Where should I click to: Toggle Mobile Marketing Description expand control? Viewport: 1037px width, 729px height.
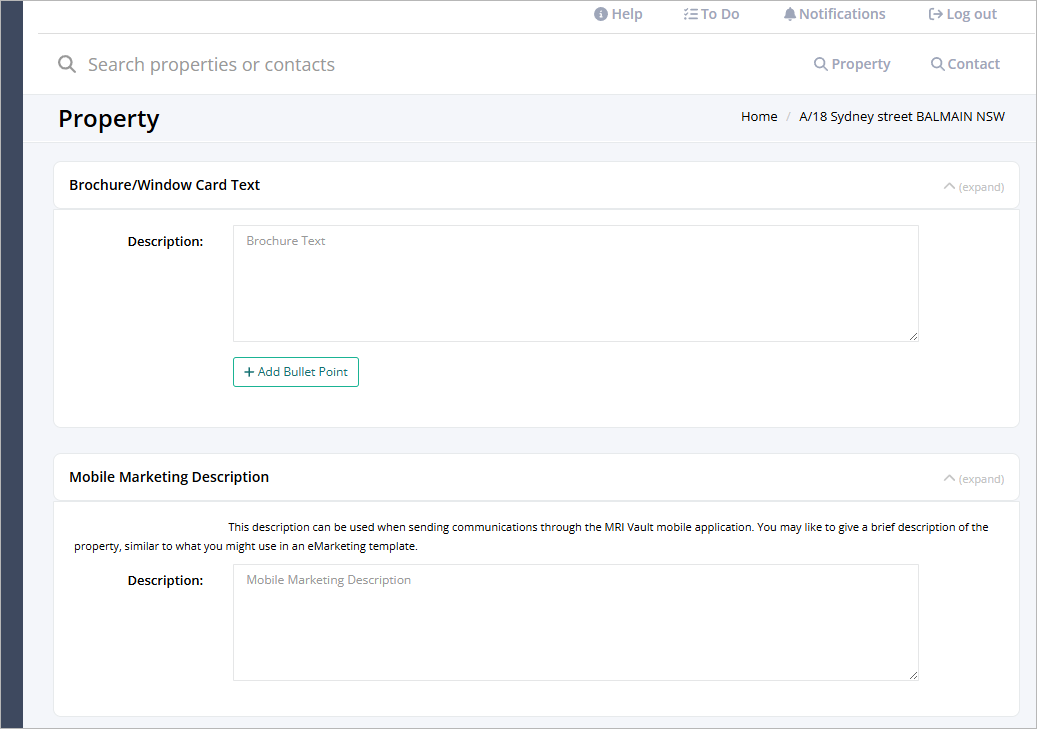tap(974, 478)
